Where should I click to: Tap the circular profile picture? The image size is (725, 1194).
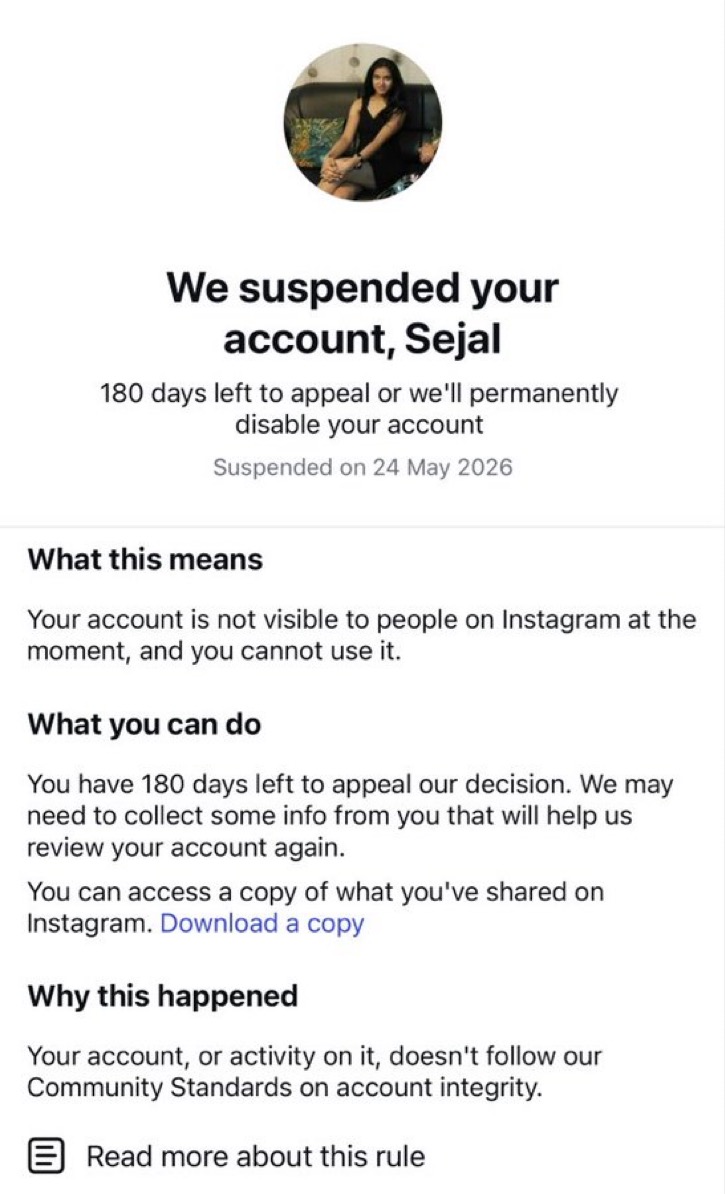point(362,123)
